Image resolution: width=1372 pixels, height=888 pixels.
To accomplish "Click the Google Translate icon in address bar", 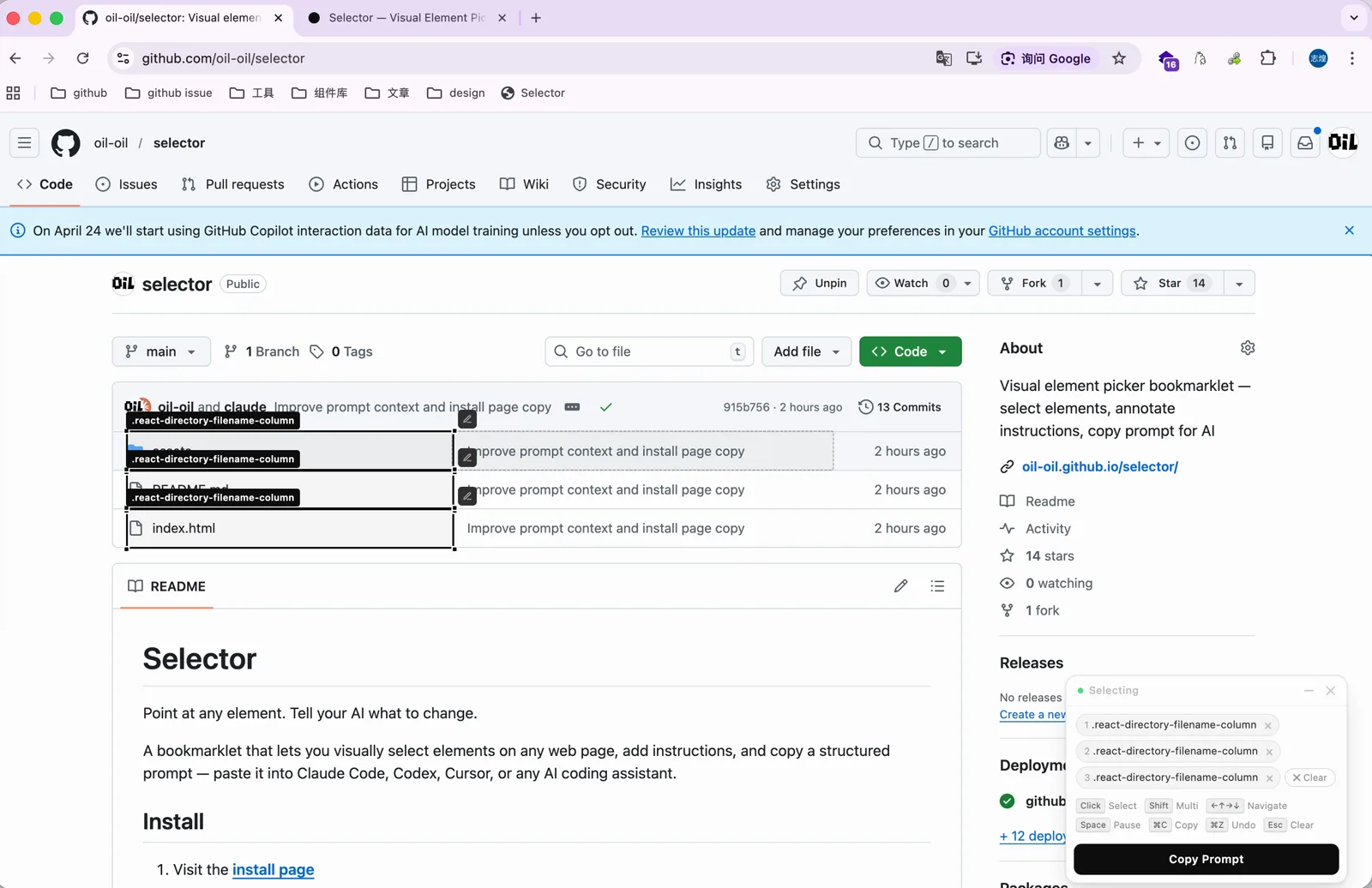I will coord(943,58).
